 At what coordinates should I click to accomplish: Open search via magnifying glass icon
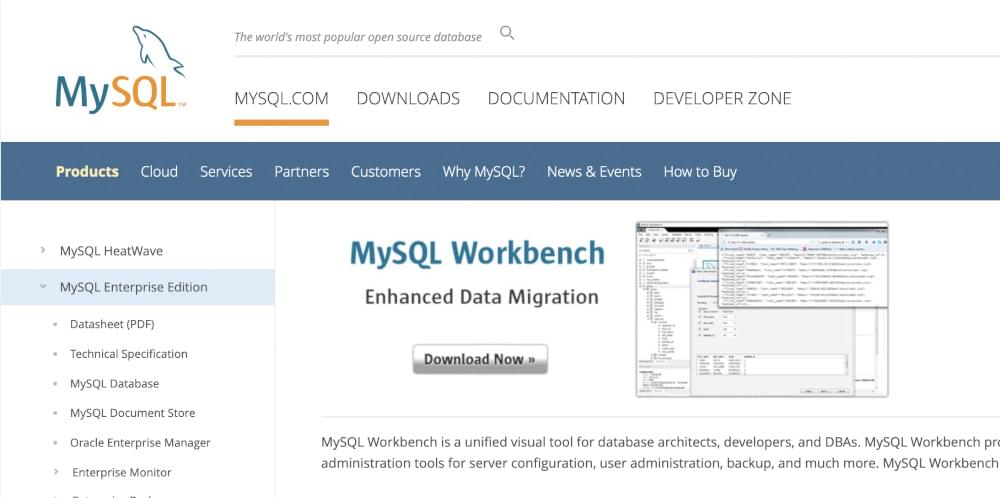(507, 33)
